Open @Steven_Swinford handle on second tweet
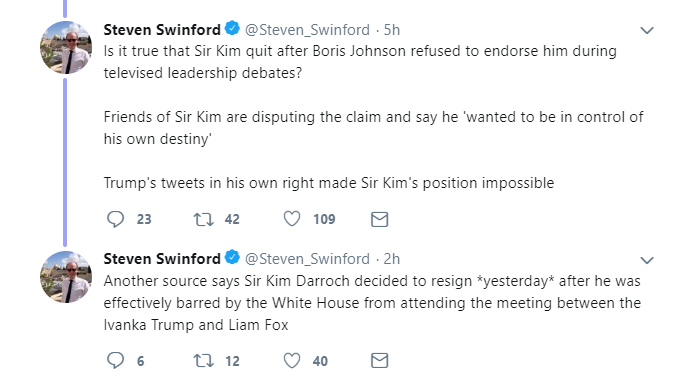The height and width of the screenshot is (378, 695). point(307,259)
